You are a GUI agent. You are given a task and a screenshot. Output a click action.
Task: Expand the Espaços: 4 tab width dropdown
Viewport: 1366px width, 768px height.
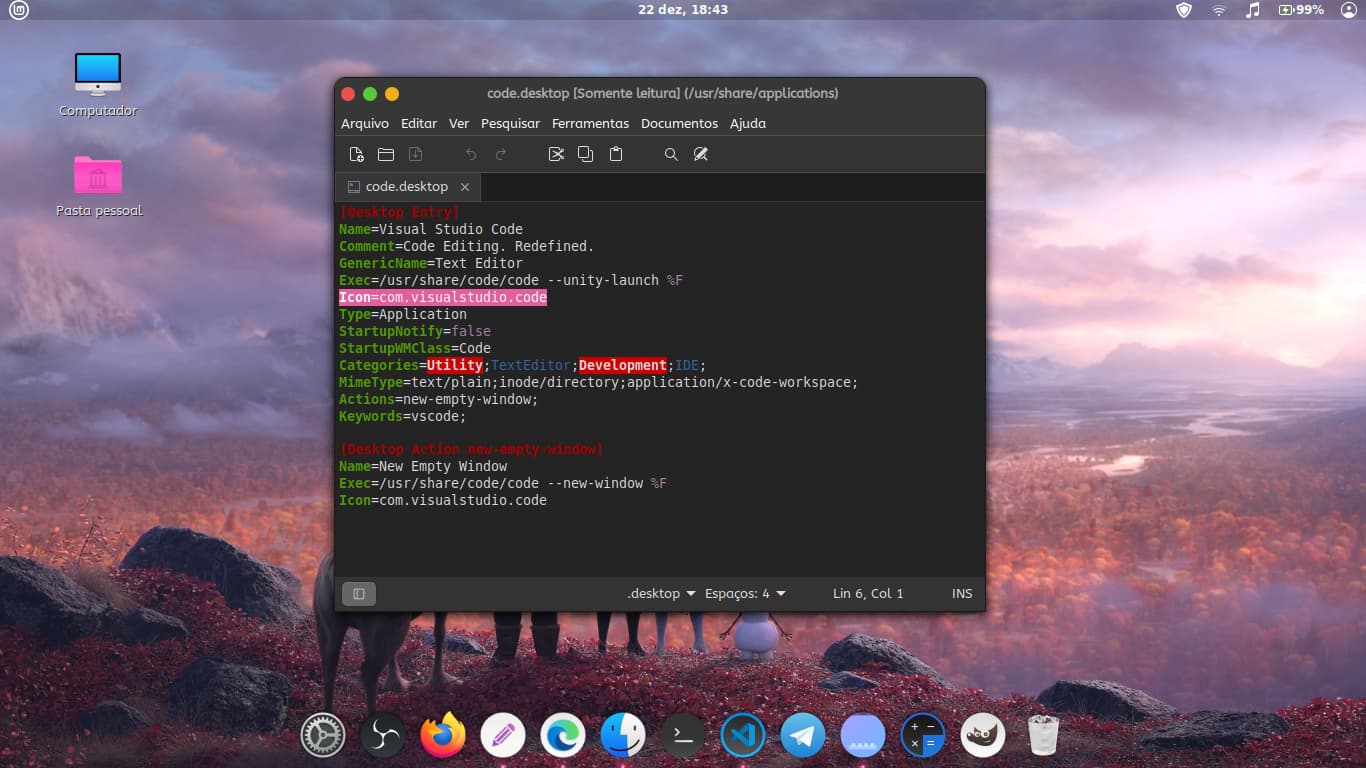pyautogui.click(x=745, y=594)
